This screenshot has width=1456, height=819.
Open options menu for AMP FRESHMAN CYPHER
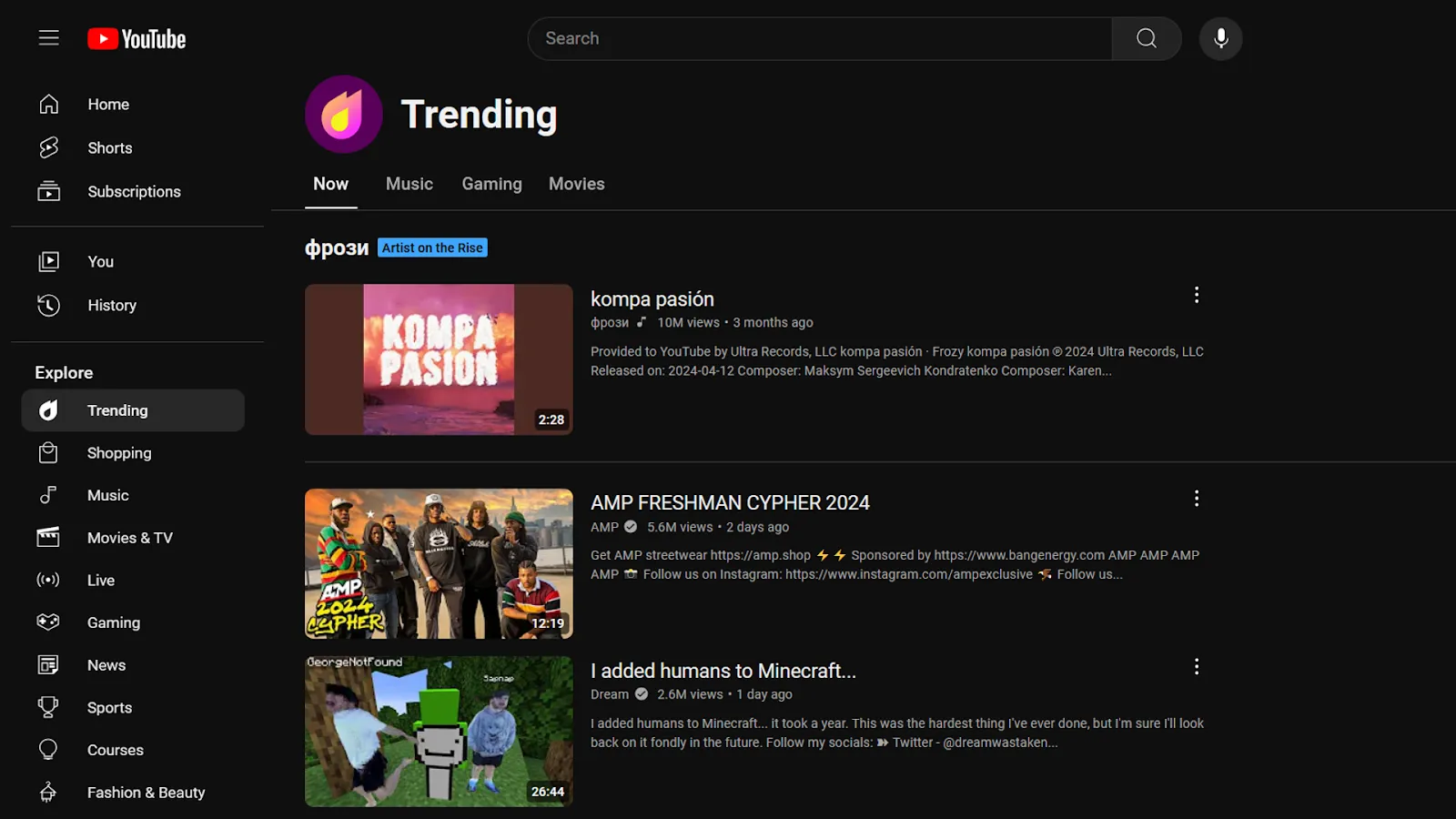click(1196, 499)
